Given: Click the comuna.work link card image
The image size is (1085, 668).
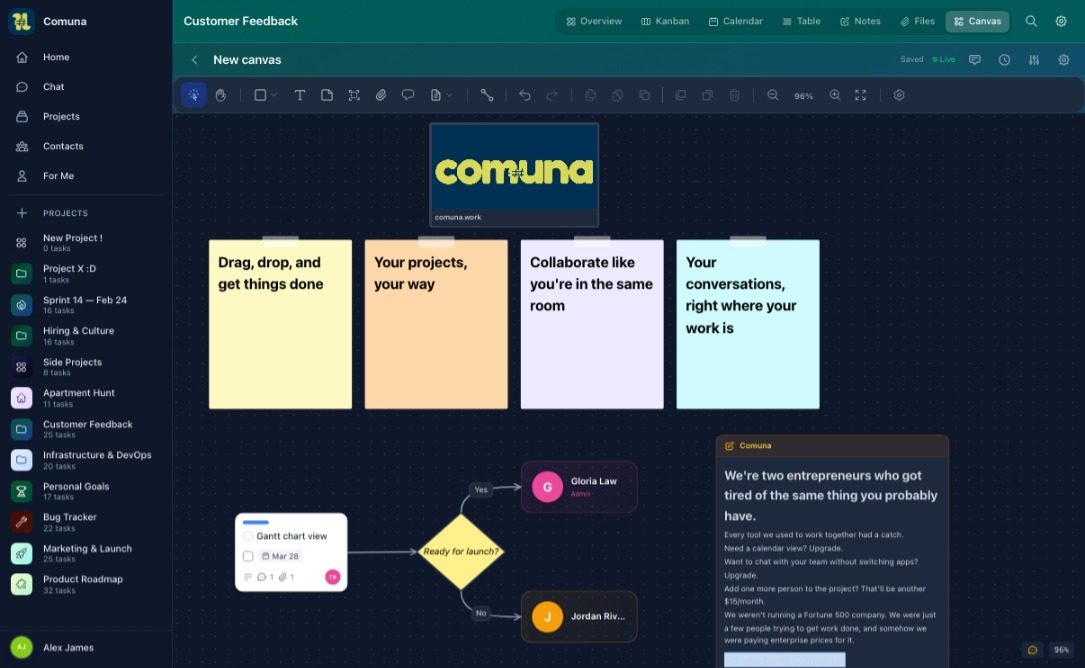Looking at the screenshot, I should (514, 168).
